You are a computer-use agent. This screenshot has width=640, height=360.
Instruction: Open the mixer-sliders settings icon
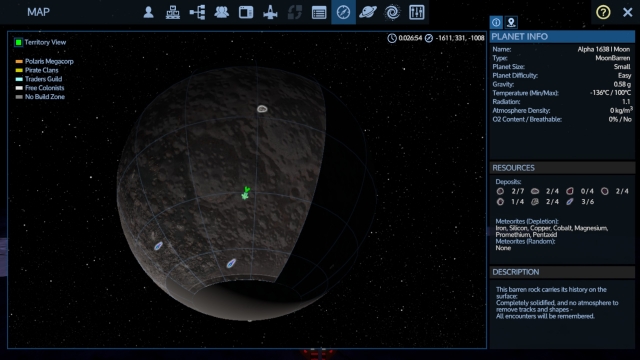(x=416, y=12)
